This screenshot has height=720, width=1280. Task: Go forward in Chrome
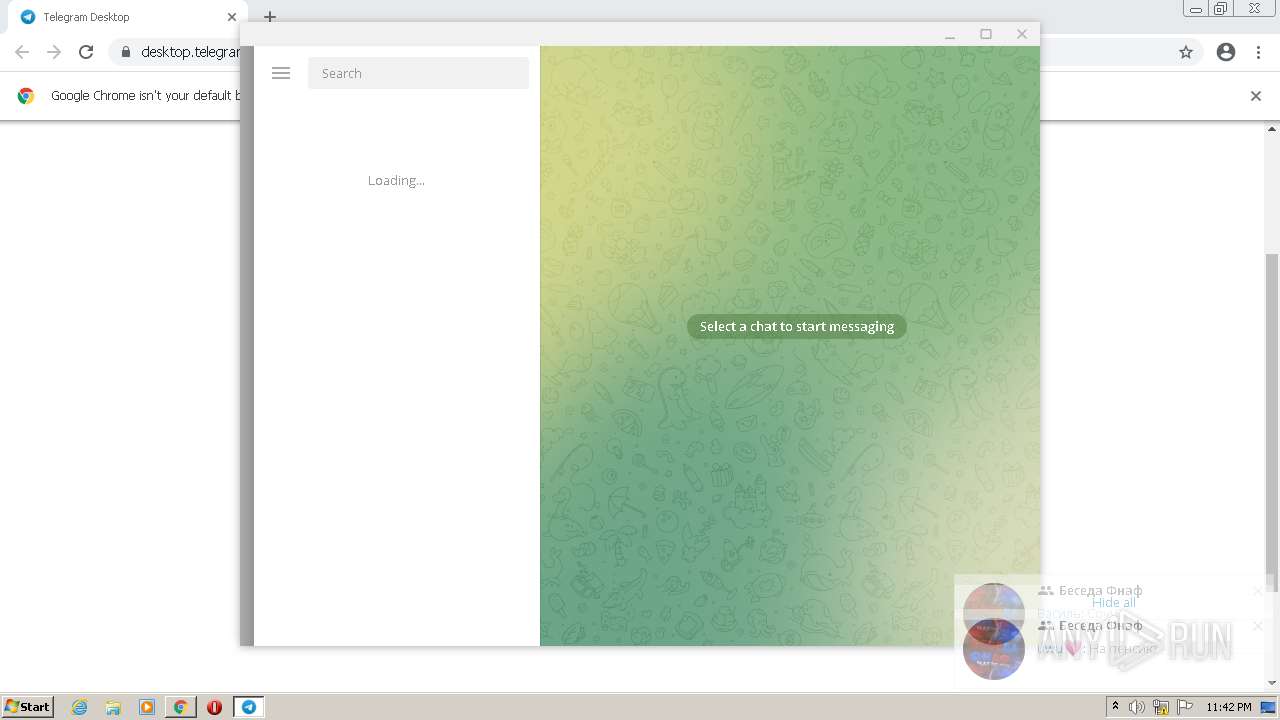[54, 52]
